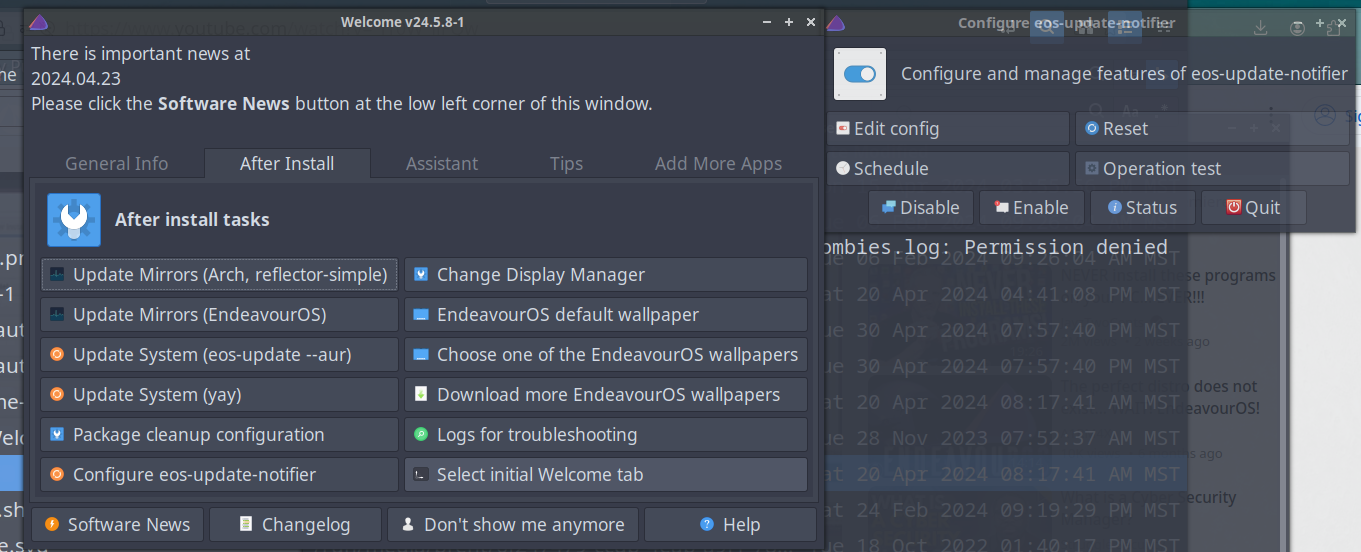The width and height of the screenshot is (1361, 552).
Task: Click the Welcome window title text
Action: click(x=402, y=22)
